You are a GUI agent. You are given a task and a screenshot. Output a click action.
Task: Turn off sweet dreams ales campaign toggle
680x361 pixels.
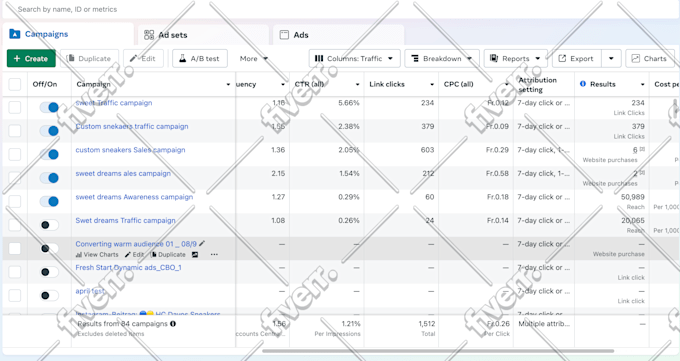(x=49, y=178)
